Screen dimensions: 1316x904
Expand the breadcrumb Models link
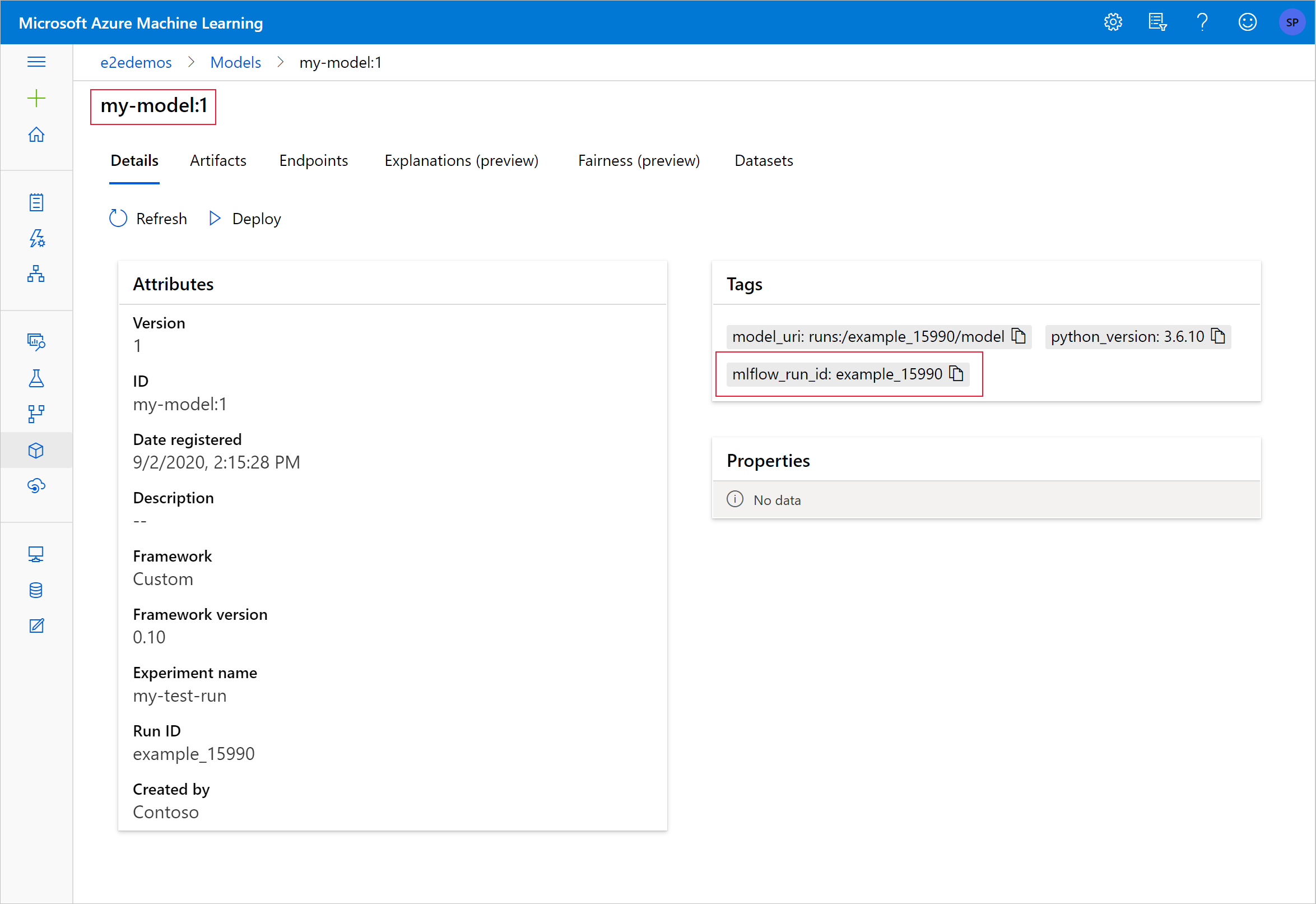(x=234, y=60)
